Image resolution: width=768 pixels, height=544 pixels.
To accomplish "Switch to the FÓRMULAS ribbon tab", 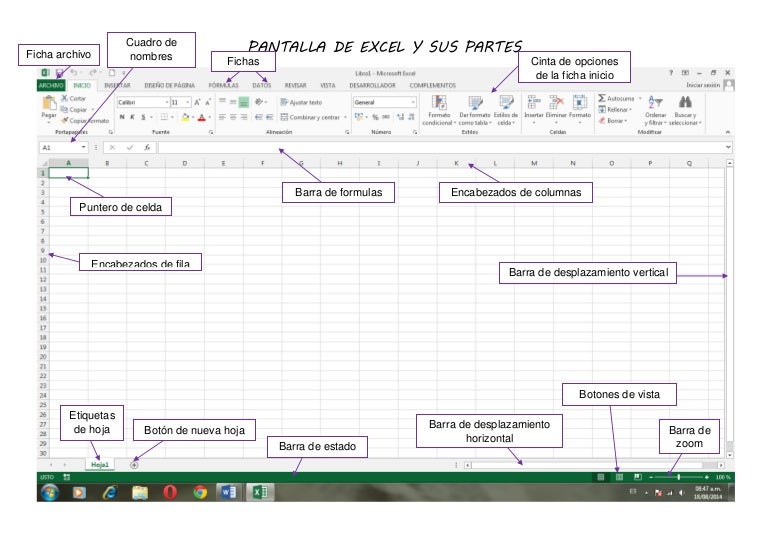I will point(223,86).
